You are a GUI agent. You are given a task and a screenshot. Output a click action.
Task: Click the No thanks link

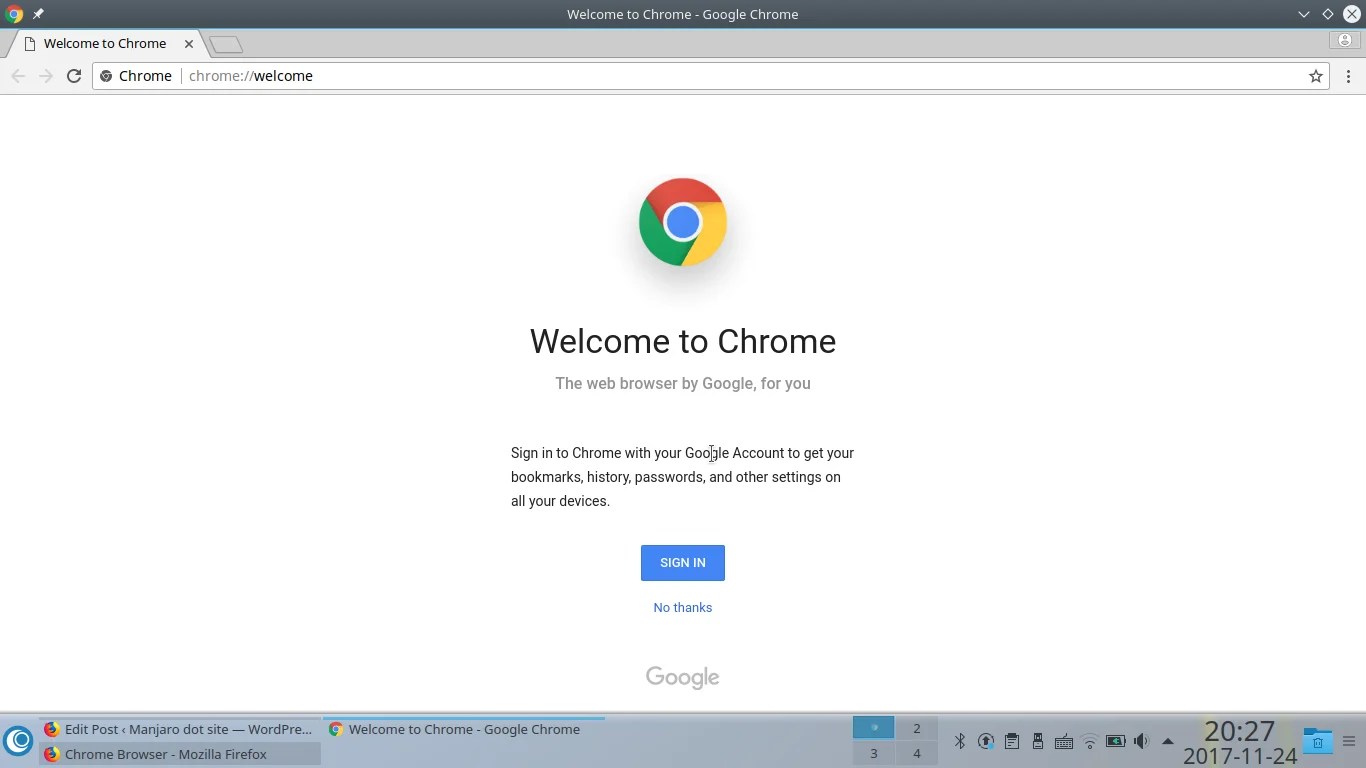point(682,608)
